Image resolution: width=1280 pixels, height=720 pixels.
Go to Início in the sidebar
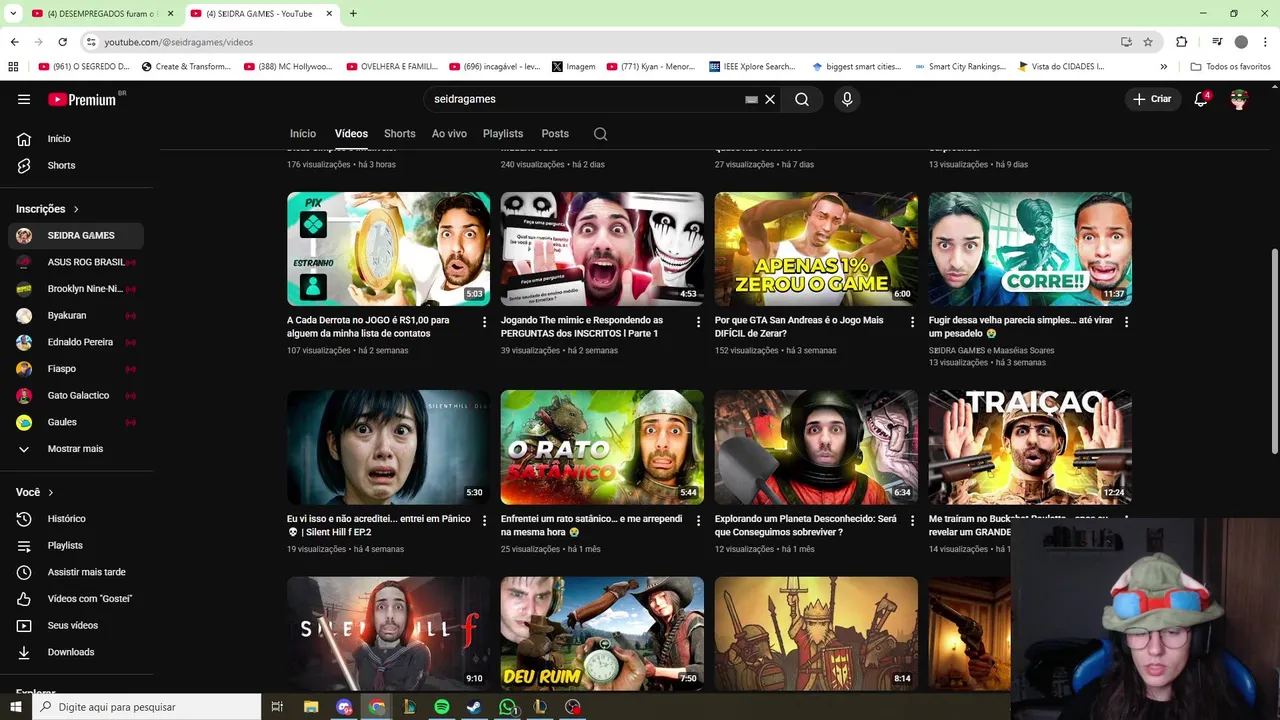[76, 139]
